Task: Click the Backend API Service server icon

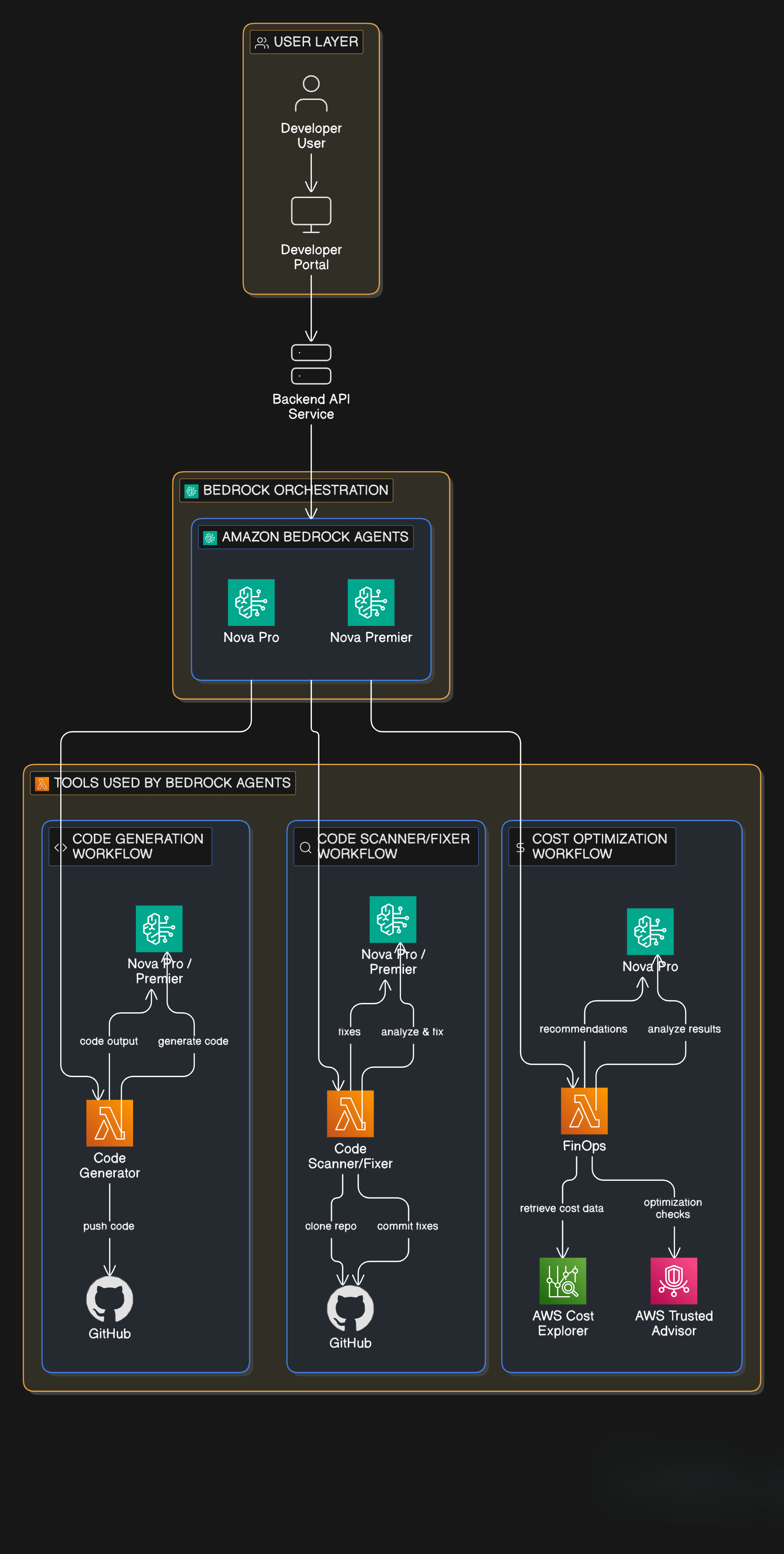Action: point(311,364)
